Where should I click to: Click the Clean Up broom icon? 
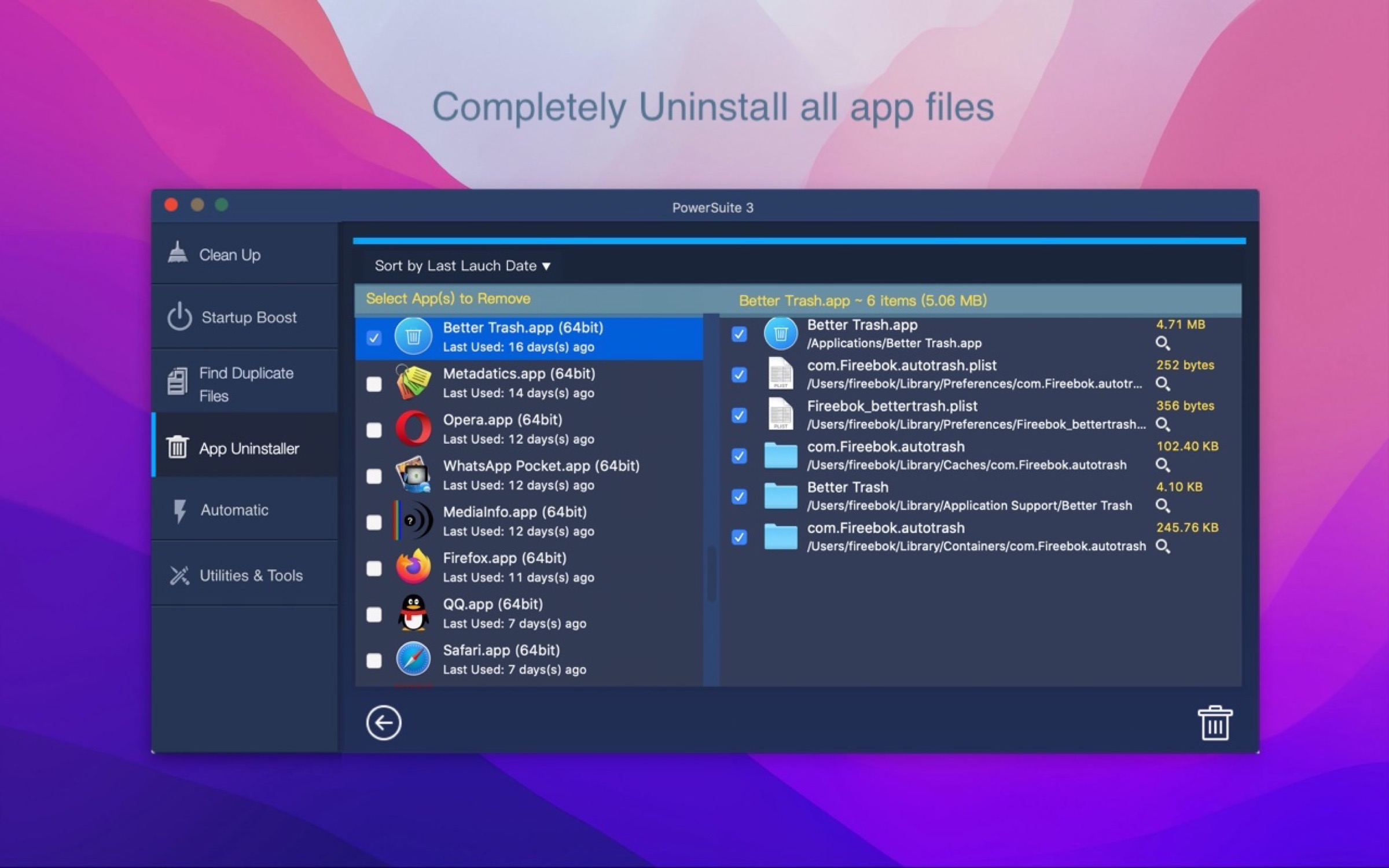(x=178, y=252)
